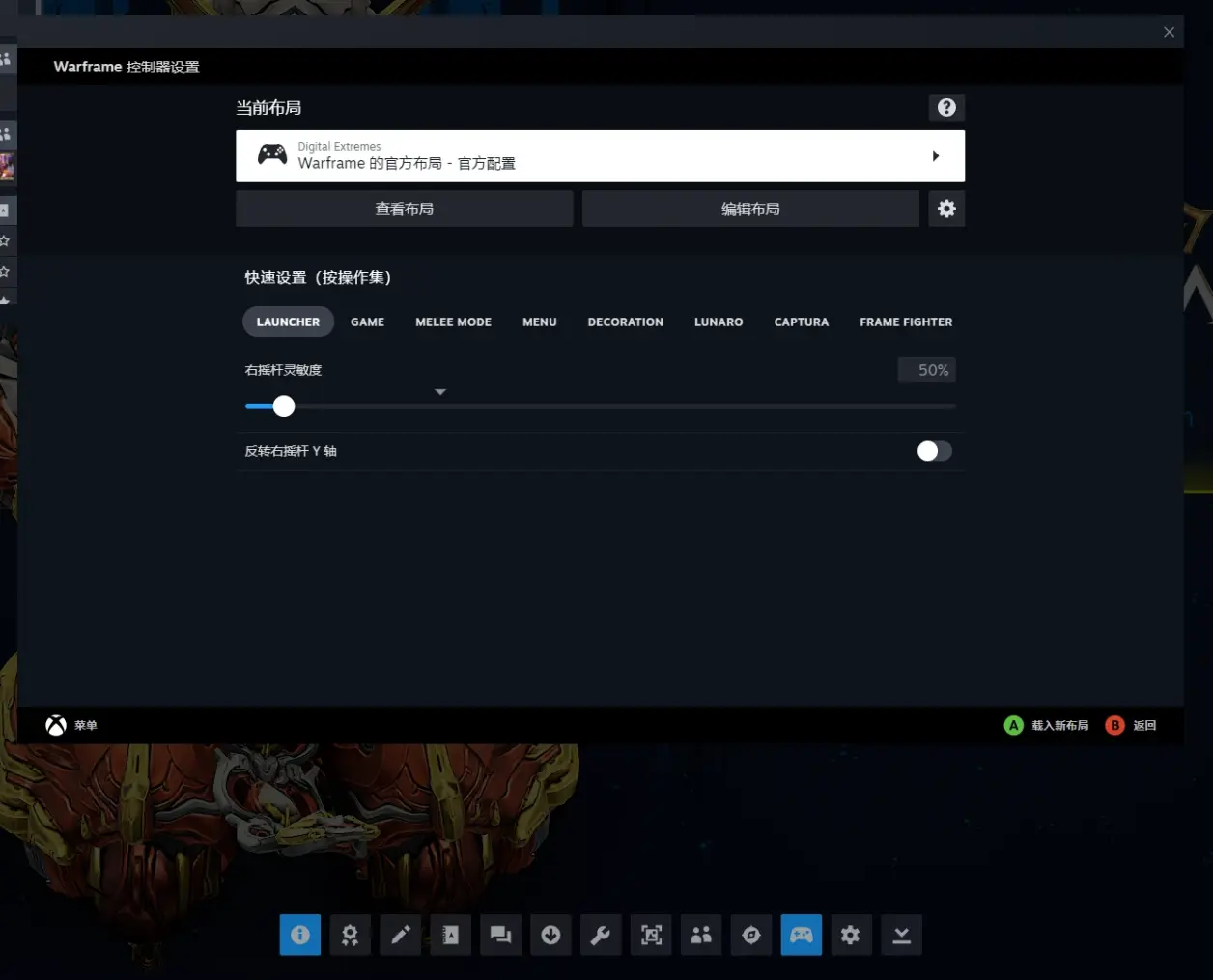The height and width of the screenshot is (980, 1213).
Task: Click the A button 载入新布局 prompt
Action: (x=1047, y=725)
